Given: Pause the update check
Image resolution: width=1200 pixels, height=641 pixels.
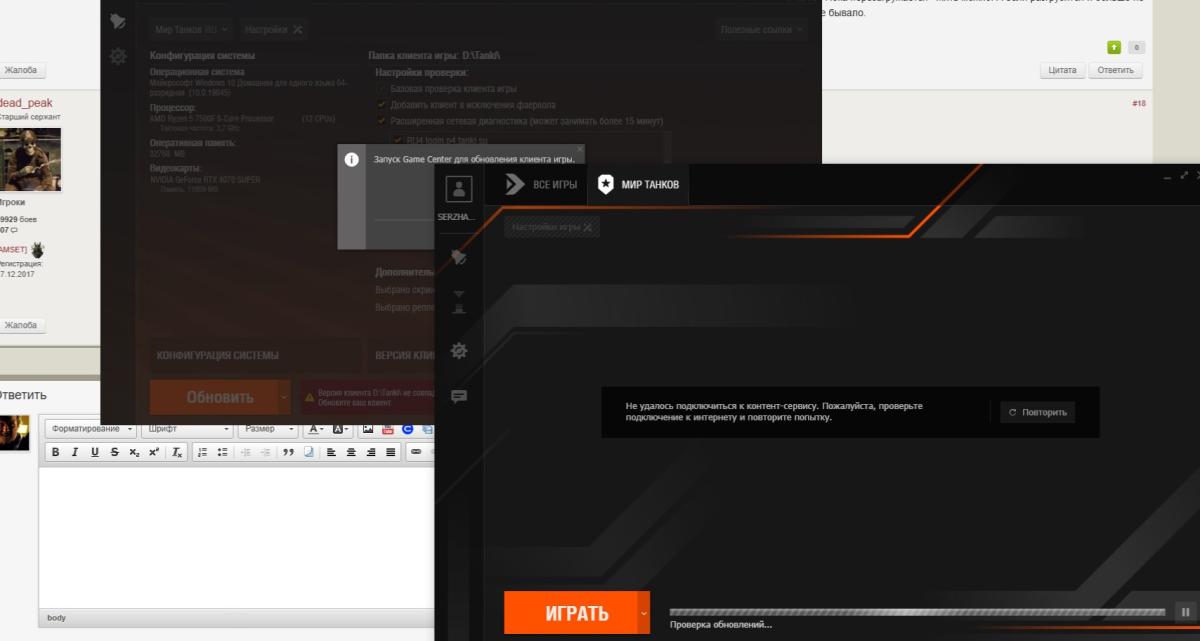Looking at the screenshot, I should (1184, 611).
